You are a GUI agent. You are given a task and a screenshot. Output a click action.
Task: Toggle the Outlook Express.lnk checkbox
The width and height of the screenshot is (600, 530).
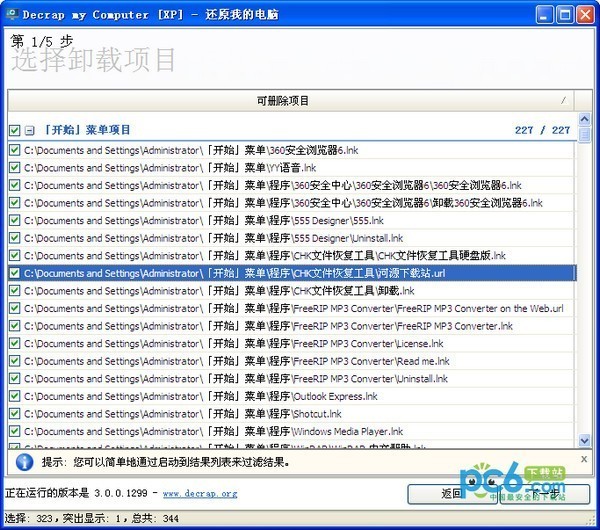click(x=14, y=396)
